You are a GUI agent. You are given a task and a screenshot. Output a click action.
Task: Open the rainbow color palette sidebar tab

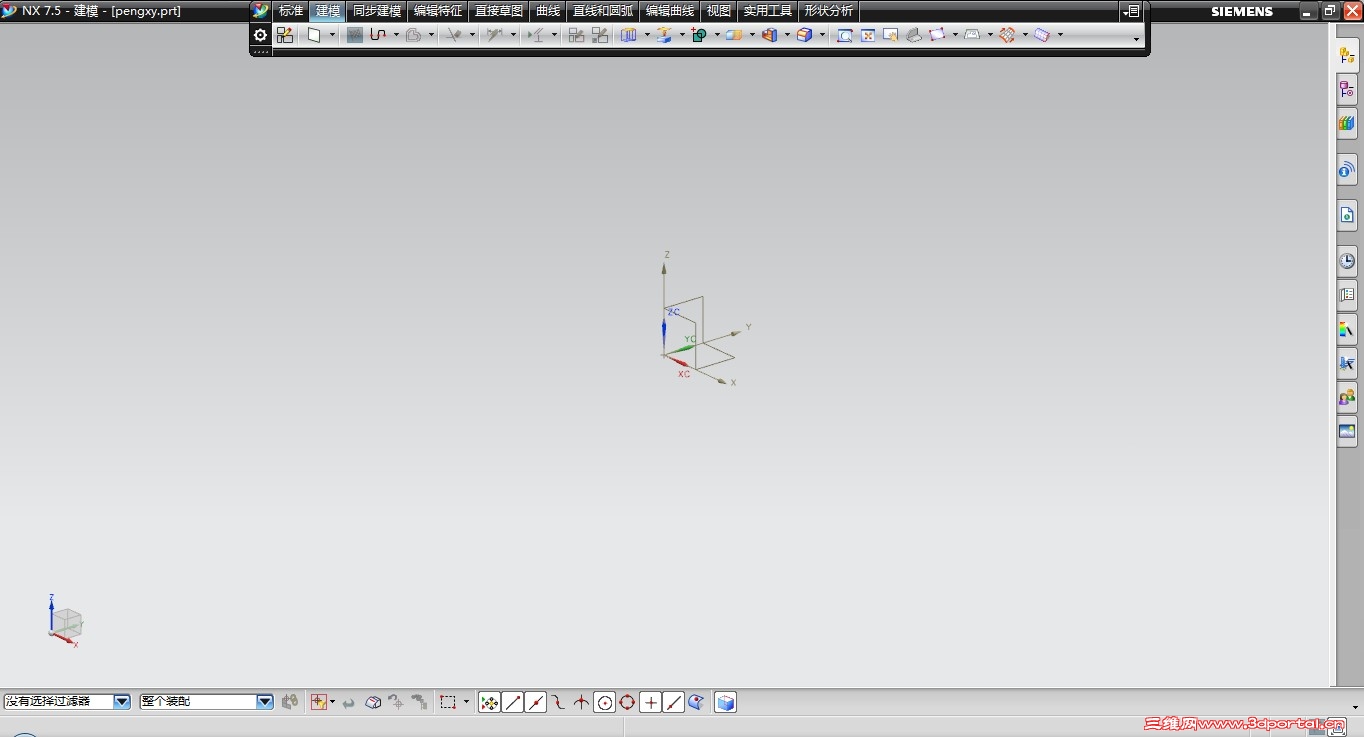pos(1347,329)
